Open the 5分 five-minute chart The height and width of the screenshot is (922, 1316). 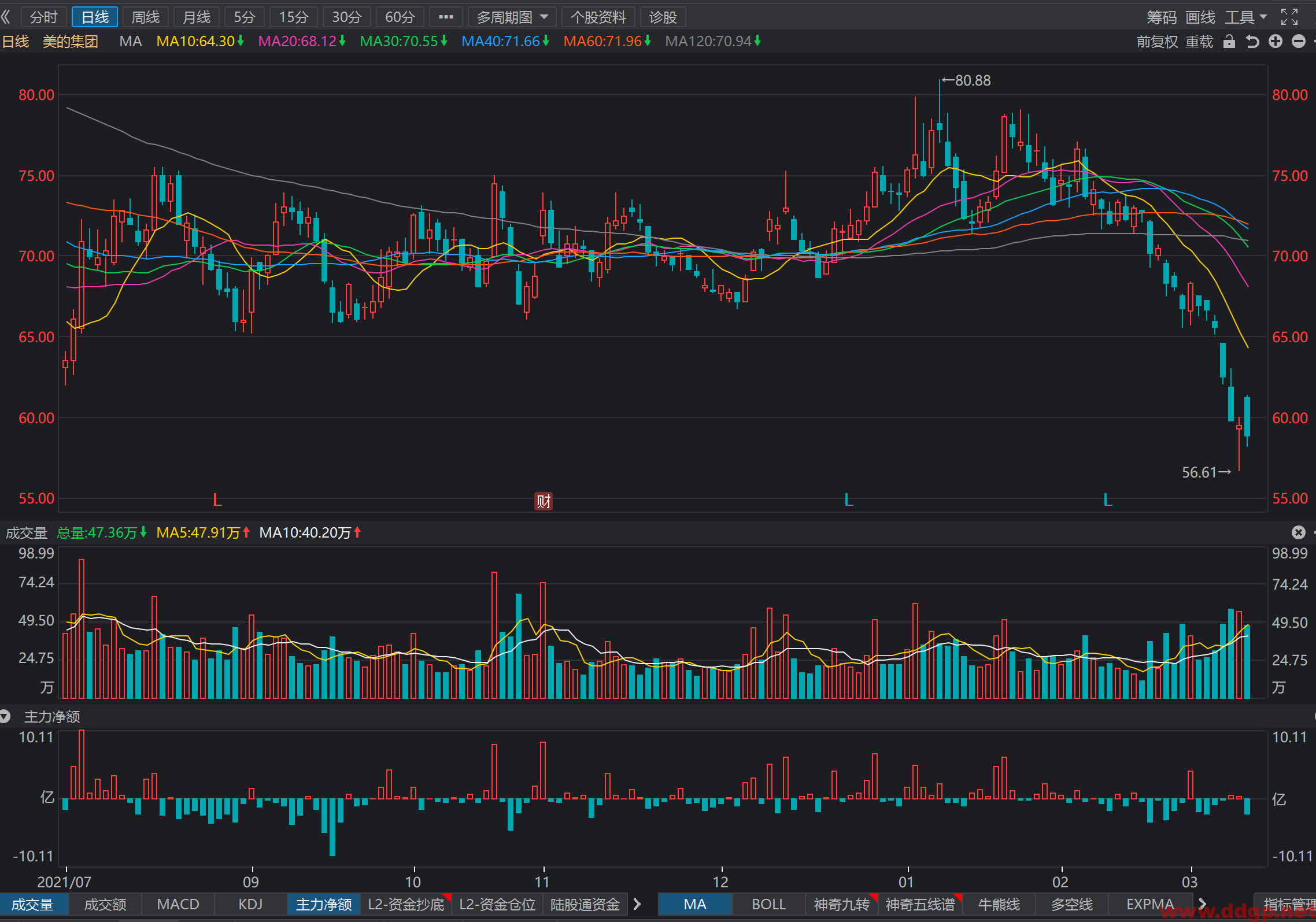(x=245, y=17)
